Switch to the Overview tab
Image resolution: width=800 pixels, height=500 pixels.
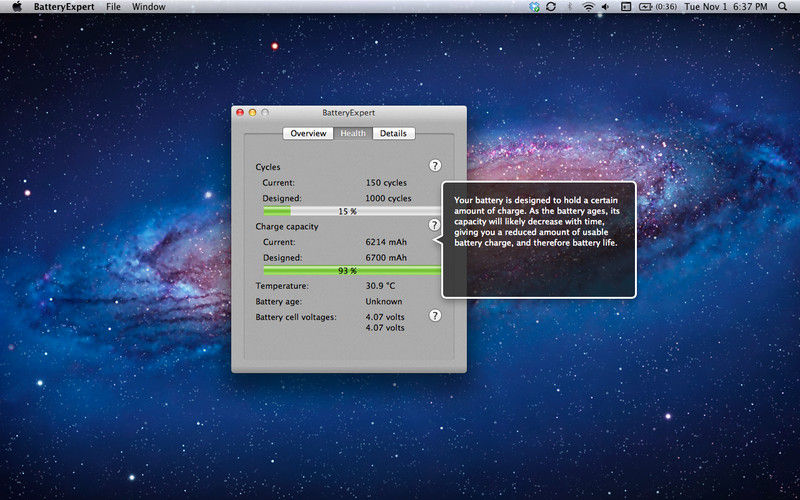point(308,133)
